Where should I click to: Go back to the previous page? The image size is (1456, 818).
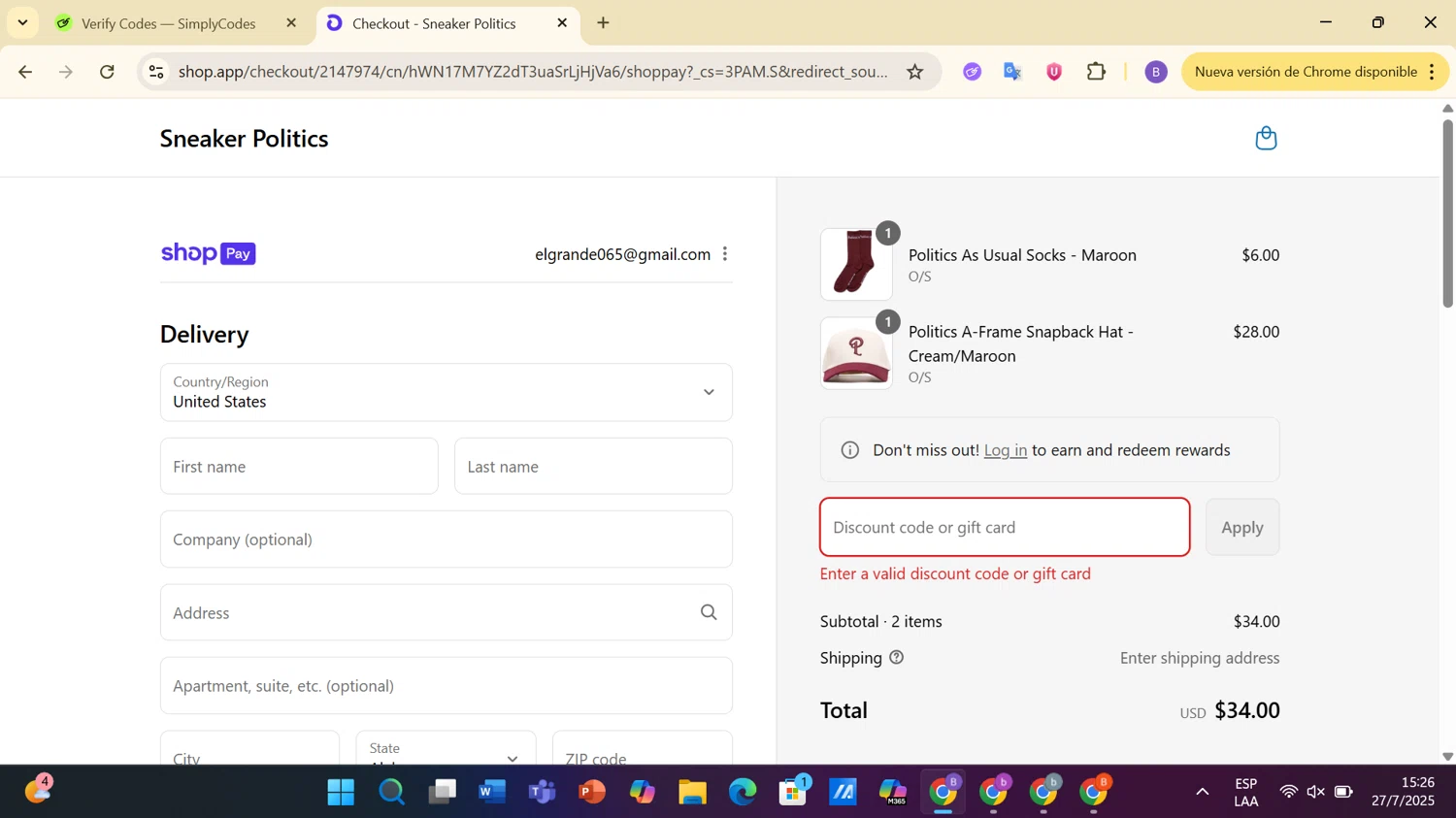(x=26, y=72)
